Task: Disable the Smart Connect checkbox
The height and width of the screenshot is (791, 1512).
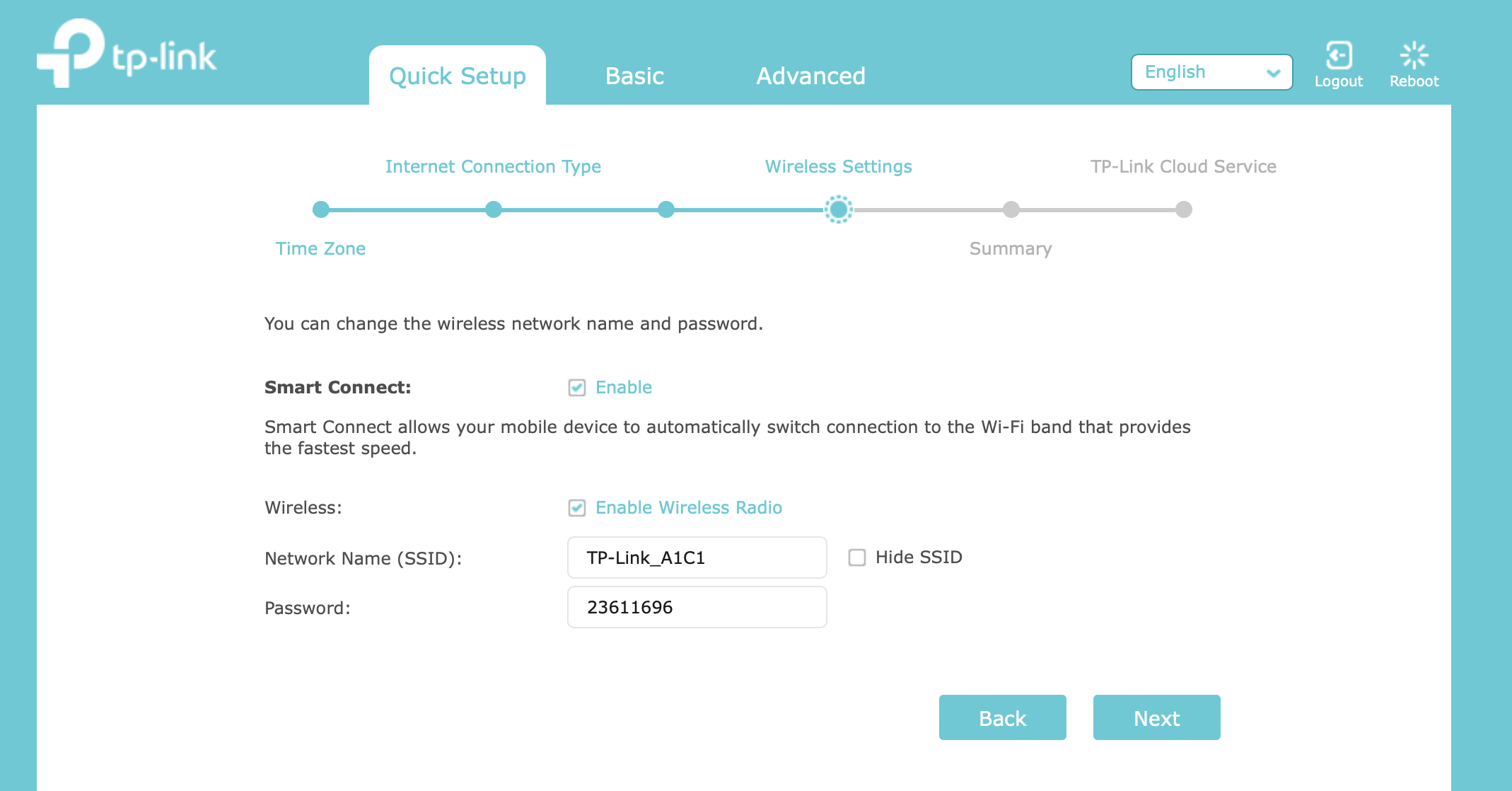Action: (x=578, y=387)
